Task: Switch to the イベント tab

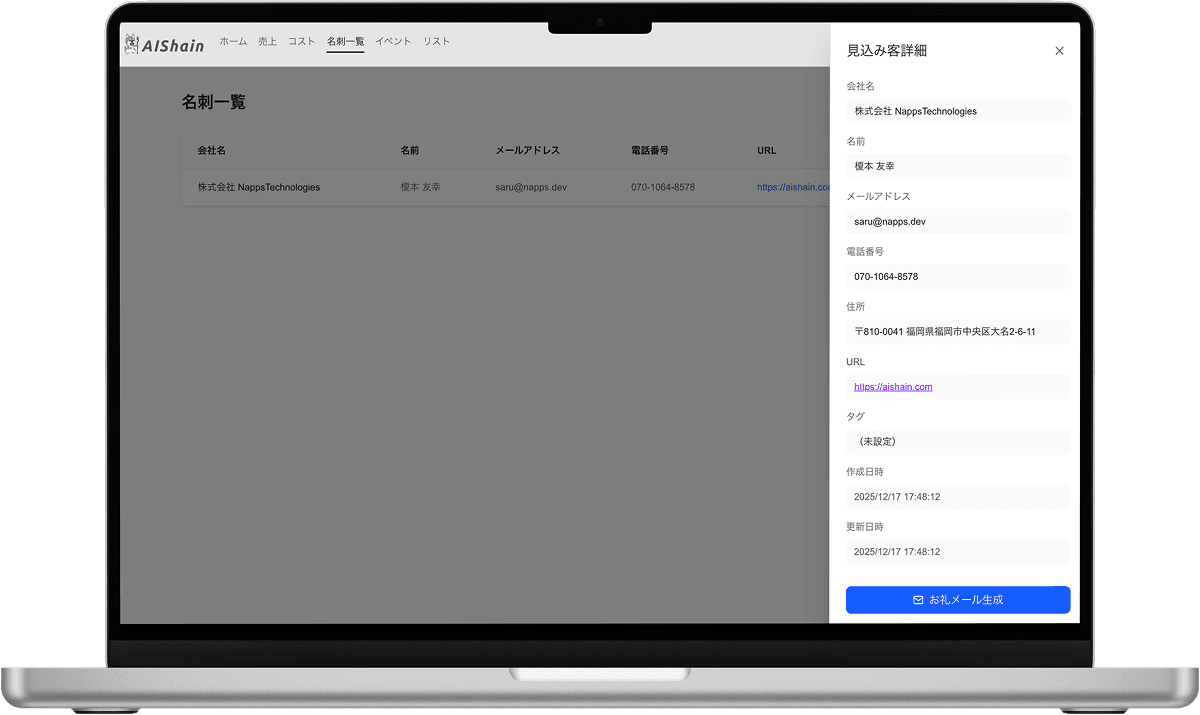Action: [x=393, y=41]
